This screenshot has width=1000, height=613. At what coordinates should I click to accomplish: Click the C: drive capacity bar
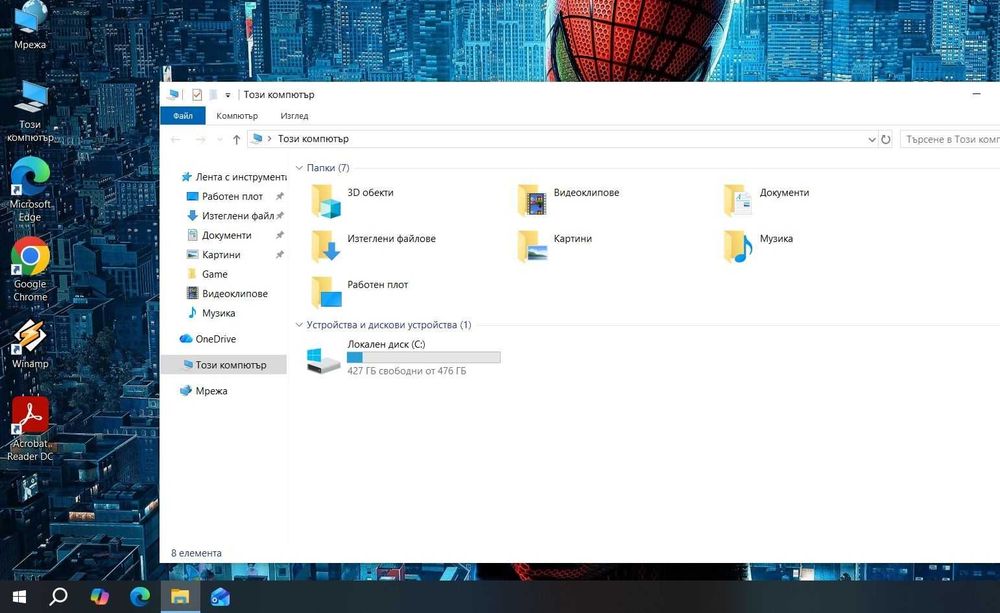pyautogui.click(x=423, y=358)
